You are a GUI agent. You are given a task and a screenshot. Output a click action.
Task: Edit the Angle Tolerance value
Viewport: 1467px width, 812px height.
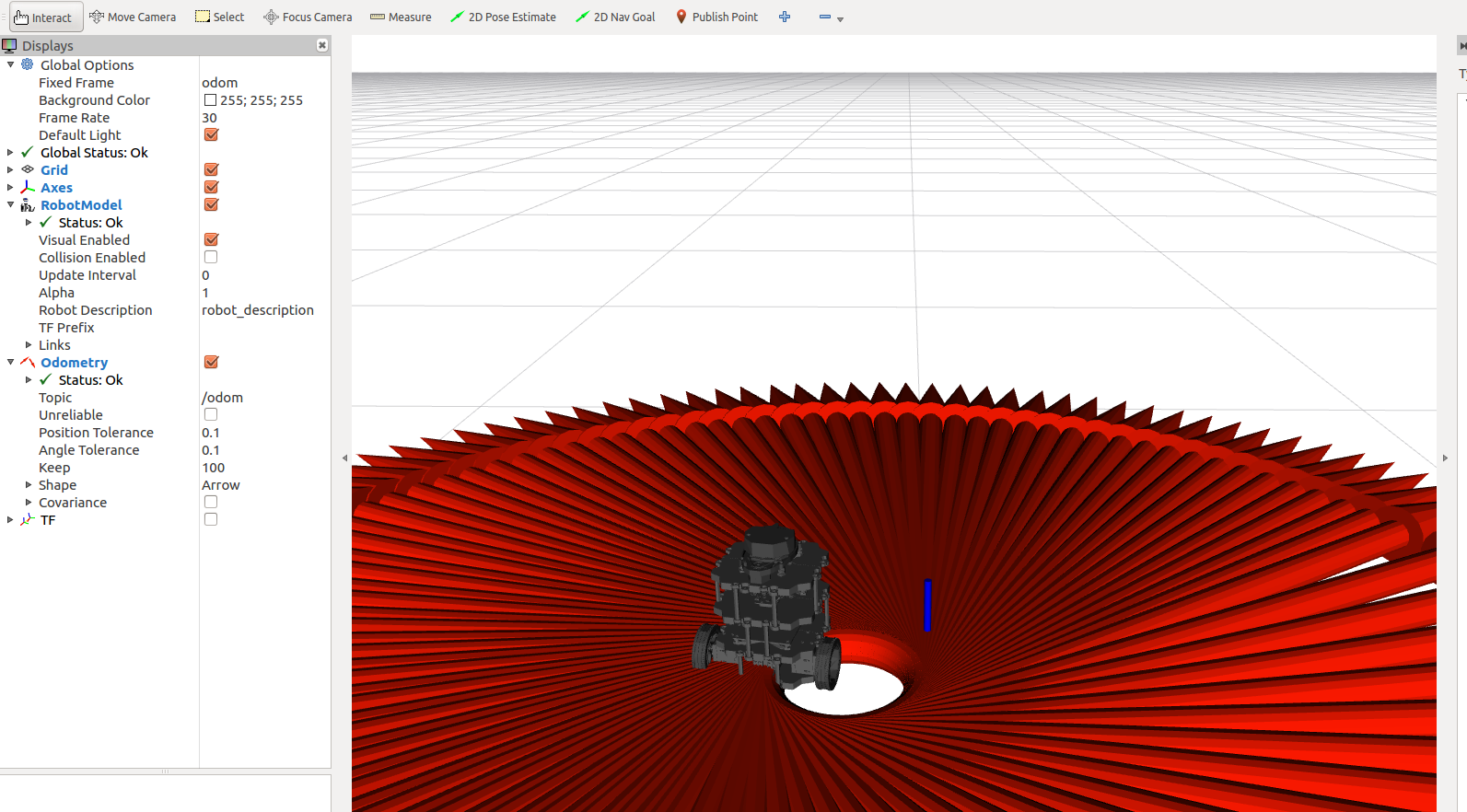pyautogui.click(x=264, y=449)
